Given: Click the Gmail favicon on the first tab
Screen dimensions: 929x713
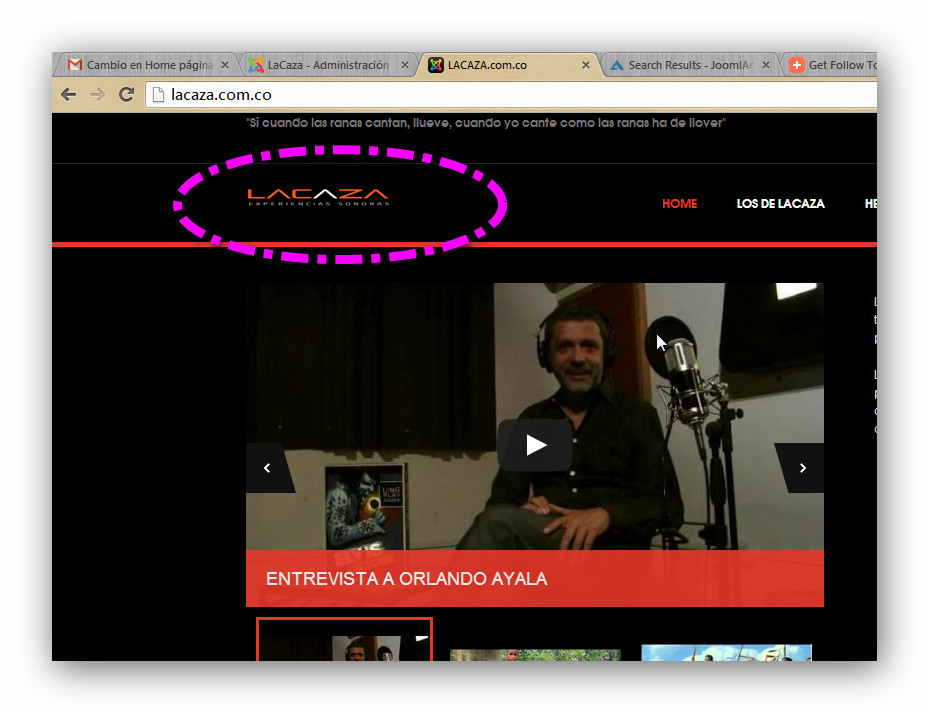Looking at the screenshot, I should (x=75, y=65).
